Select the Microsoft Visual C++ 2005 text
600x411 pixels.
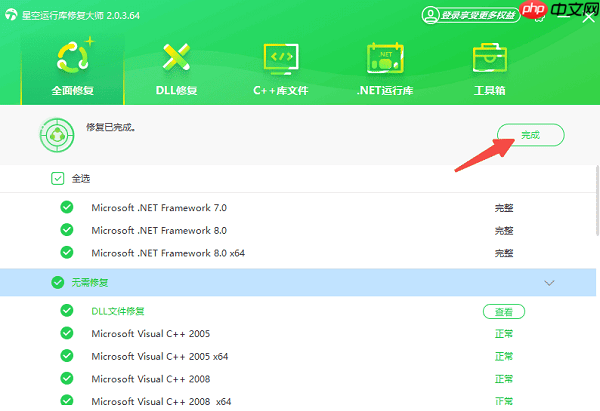coord(151,334)
